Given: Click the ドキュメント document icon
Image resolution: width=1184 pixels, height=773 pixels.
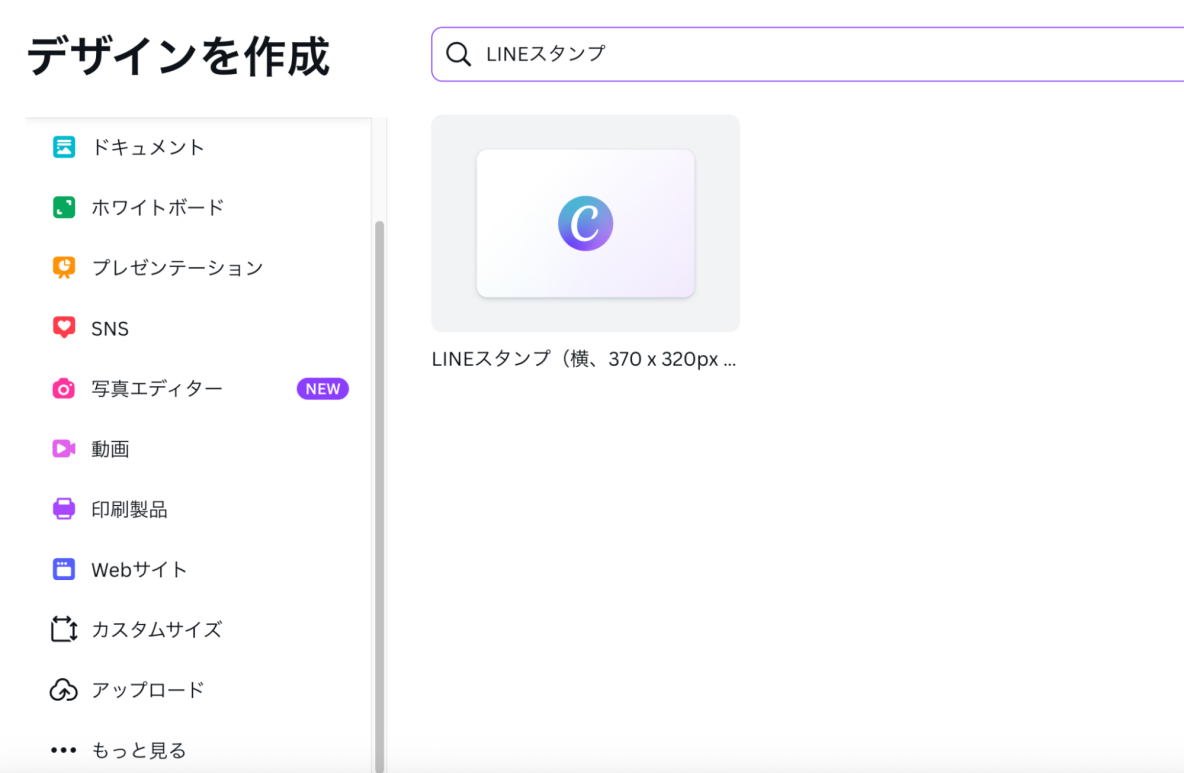Looking at the screenshot, I should coord(64,146).
